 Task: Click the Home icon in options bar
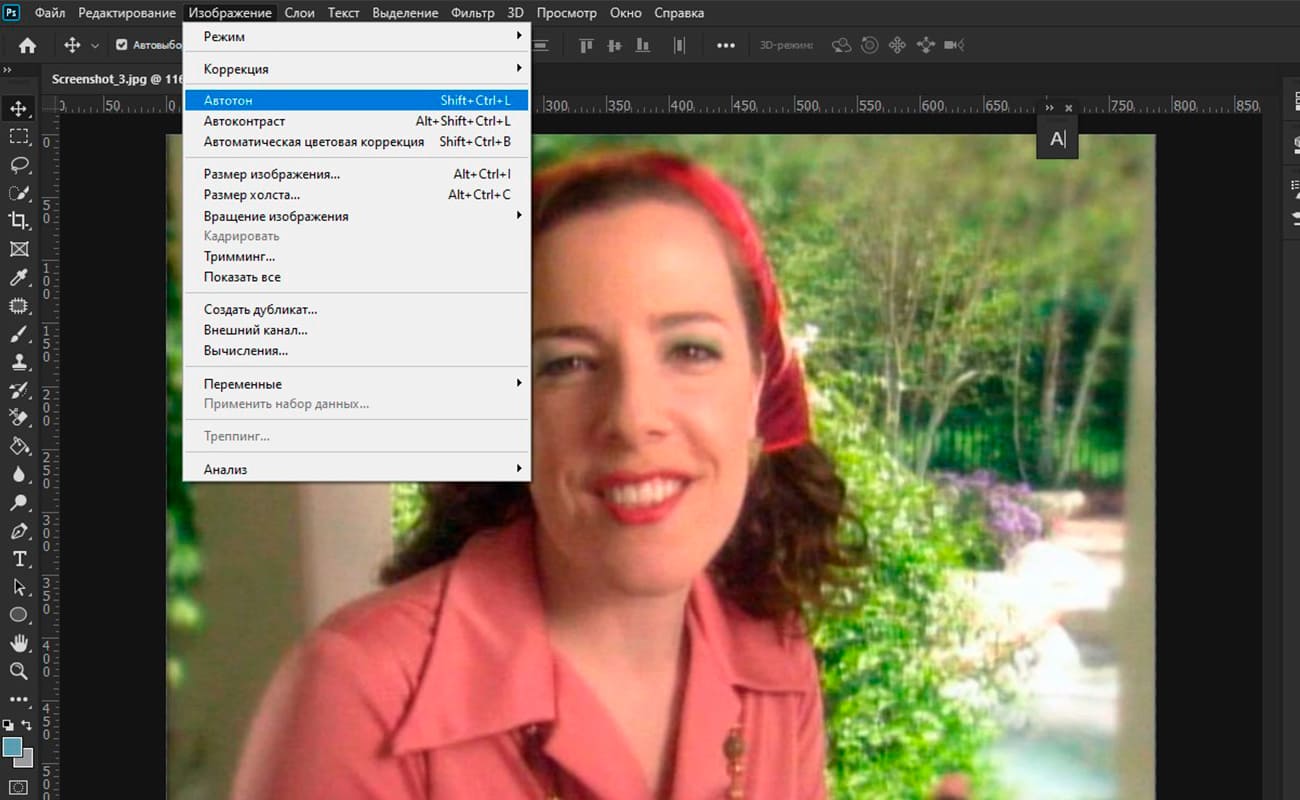[27, 45]
